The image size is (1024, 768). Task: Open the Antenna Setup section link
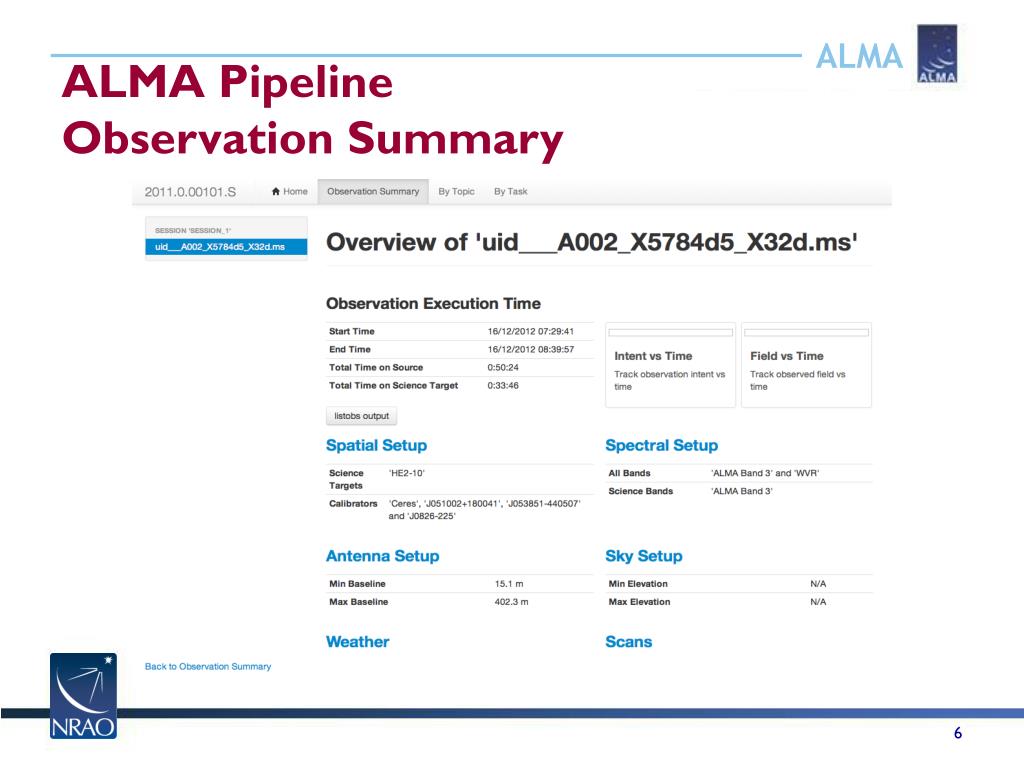tap(382, 556)
